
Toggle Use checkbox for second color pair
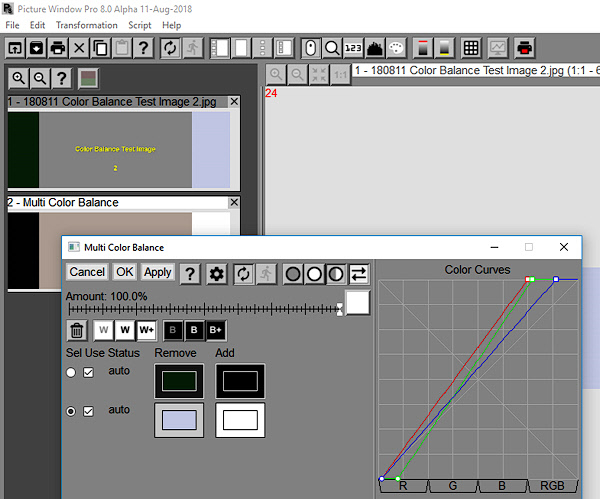click(88, 411)
